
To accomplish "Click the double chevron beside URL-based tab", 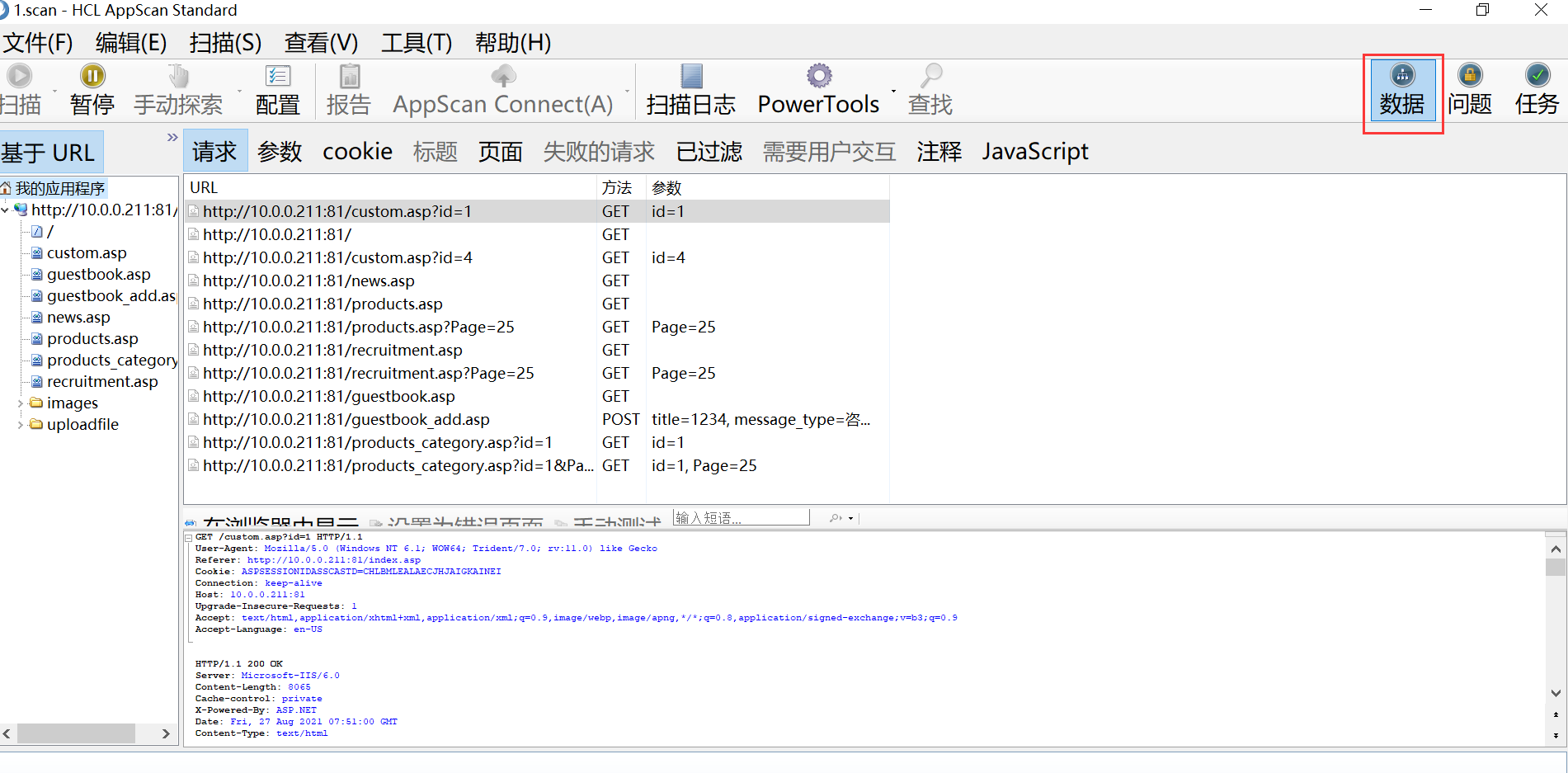I will [172, 137].
